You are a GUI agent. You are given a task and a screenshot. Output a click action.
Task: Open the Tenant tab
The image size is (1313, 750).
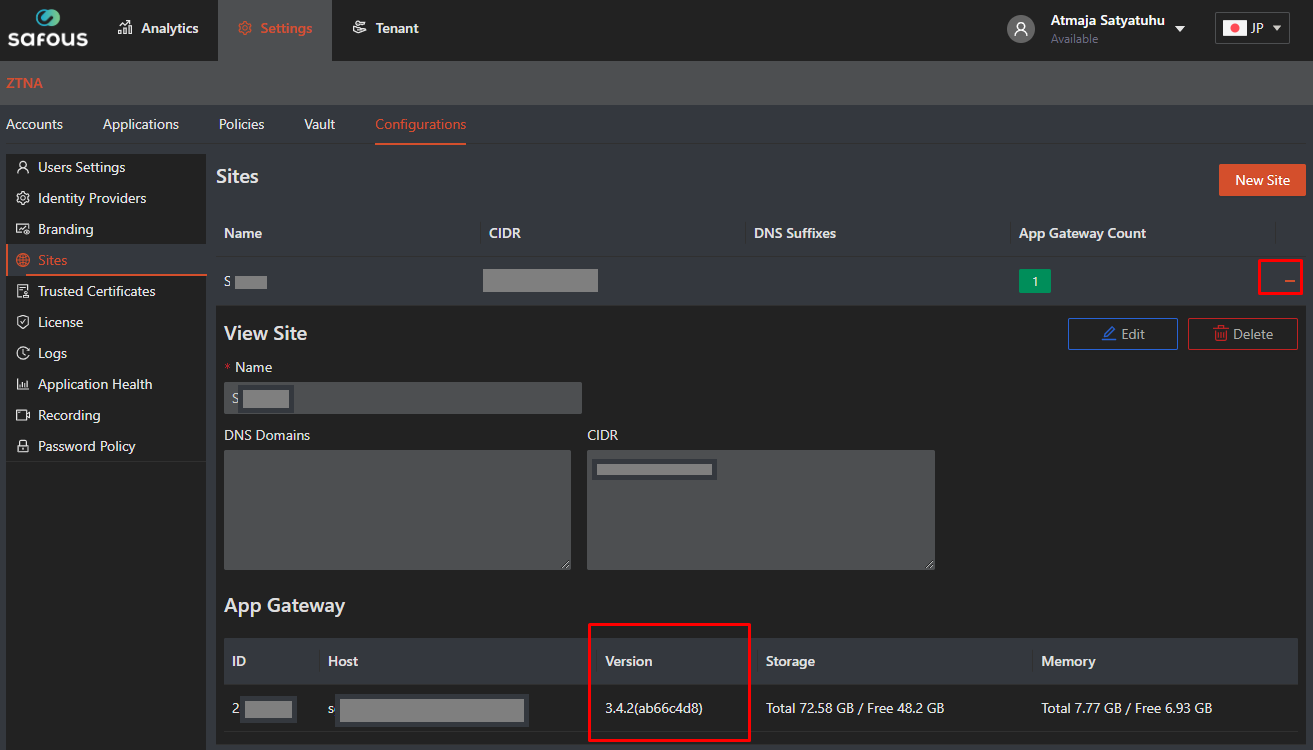click(x=386, y=28)
